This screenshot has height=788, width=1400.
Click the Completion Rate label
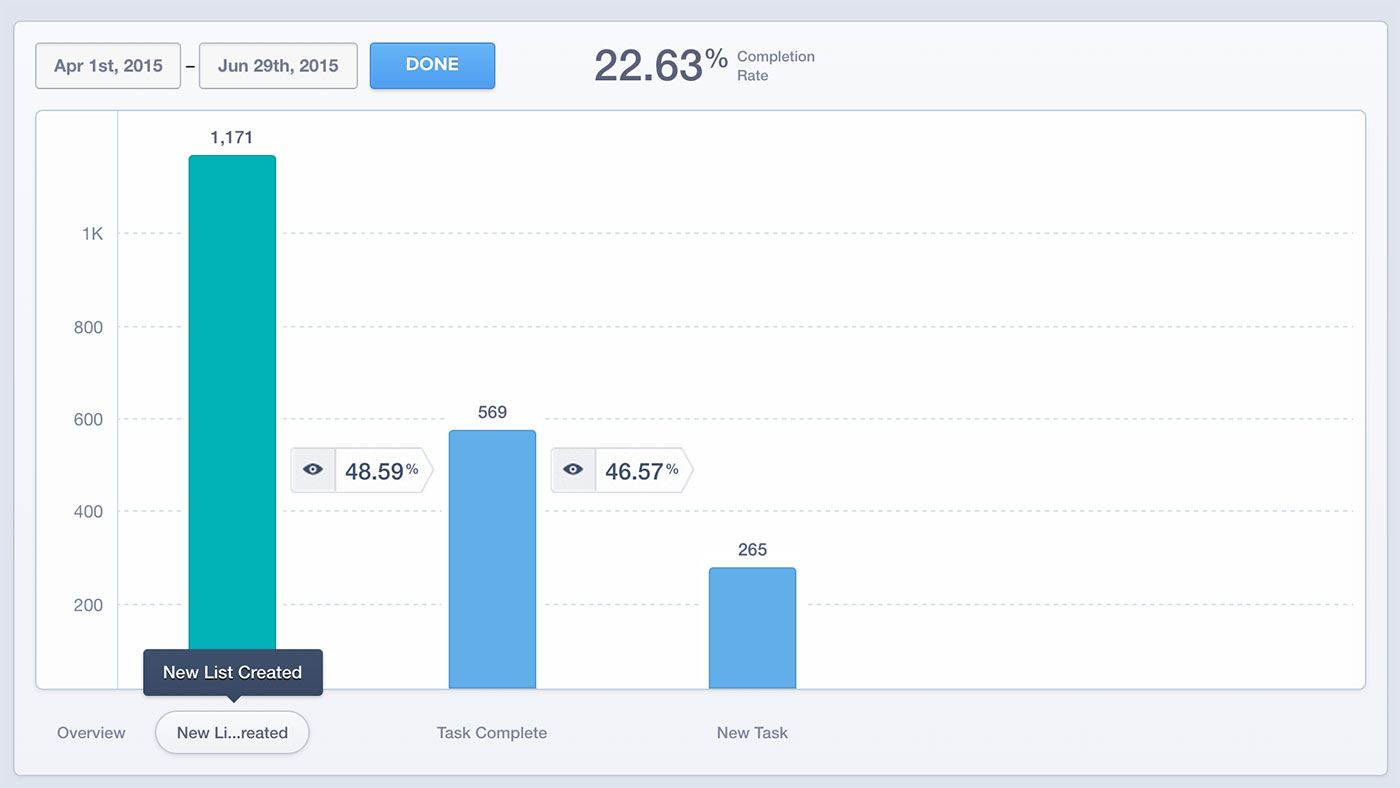tap(776, 66)
